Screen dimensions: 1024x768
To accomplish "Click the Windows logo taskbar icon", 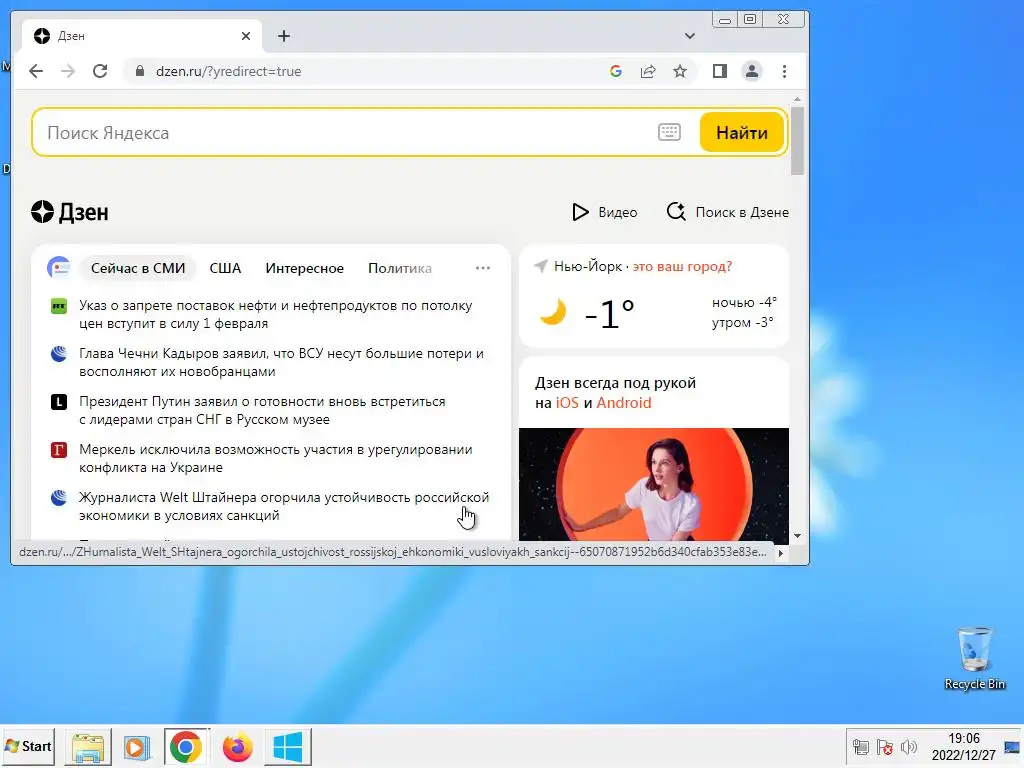I will (288, 747).
